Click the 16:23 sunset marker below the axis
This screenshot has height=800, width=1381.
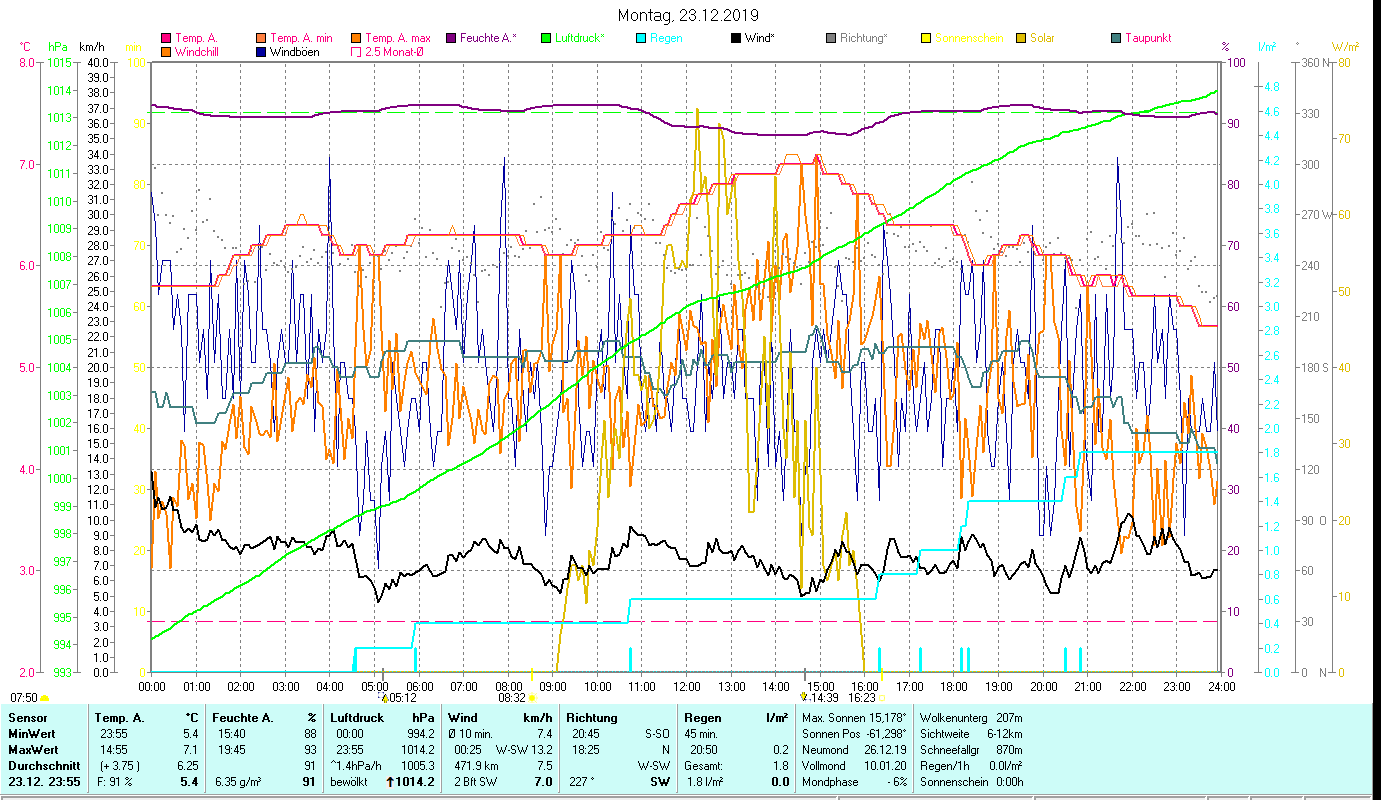pyautogui.click(x=862, y=698)
